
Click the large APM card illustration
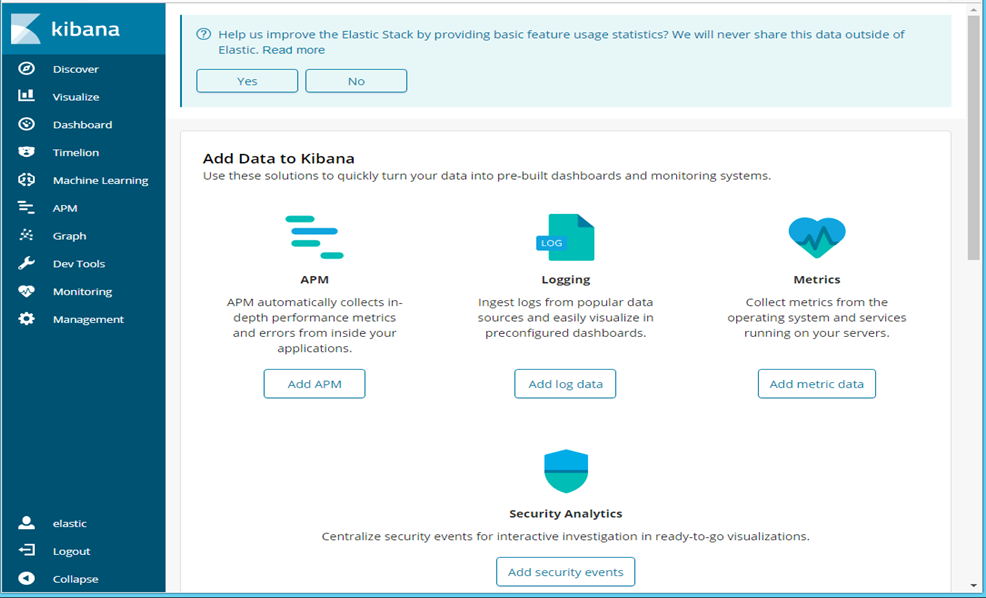tap(314, 237)
